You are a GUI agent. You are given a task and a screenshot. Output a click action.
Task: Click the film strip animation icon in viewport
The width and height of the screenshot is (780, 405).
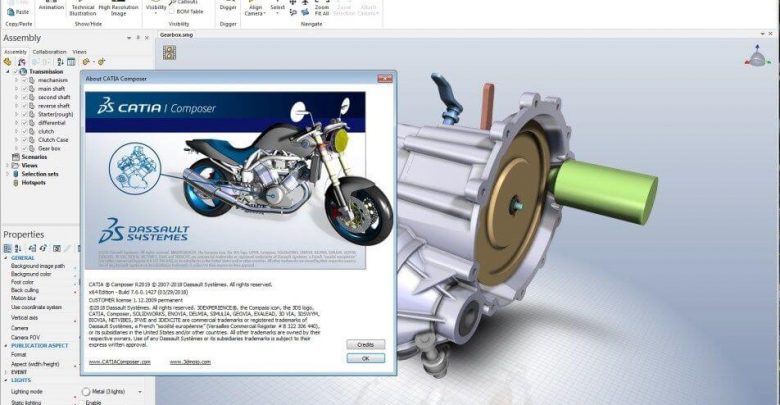pos(169,52)
